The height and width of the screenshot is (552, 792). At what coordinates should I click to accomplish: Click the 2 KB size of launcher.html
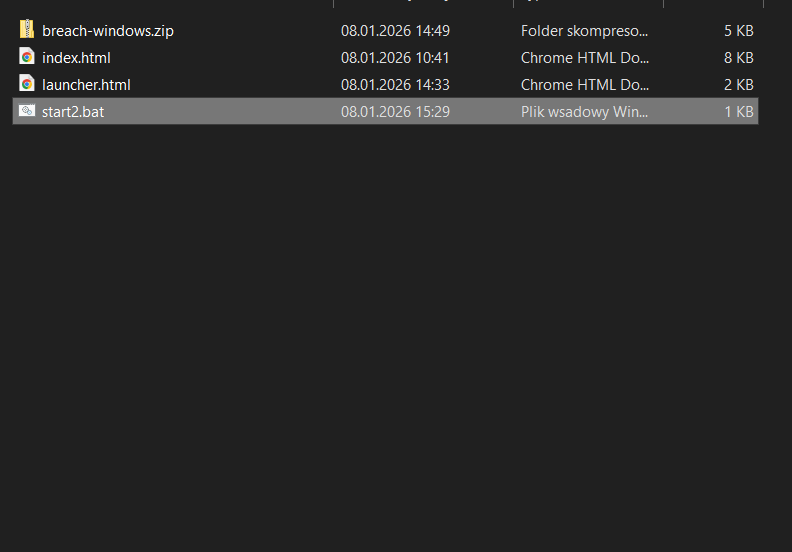click(x=738, y=85)
